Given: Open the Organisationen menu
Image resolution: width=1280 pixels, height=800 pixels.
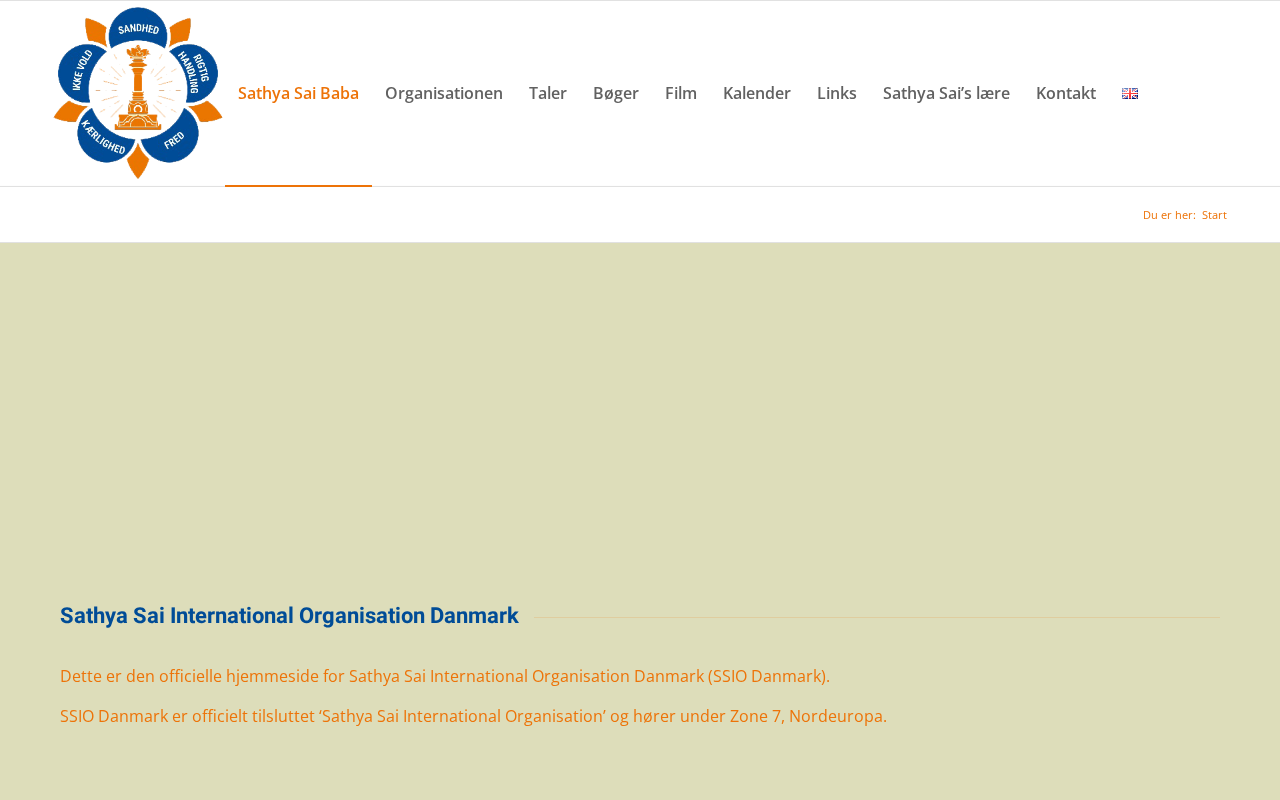Looking at the screenshot, I should 444,94.
